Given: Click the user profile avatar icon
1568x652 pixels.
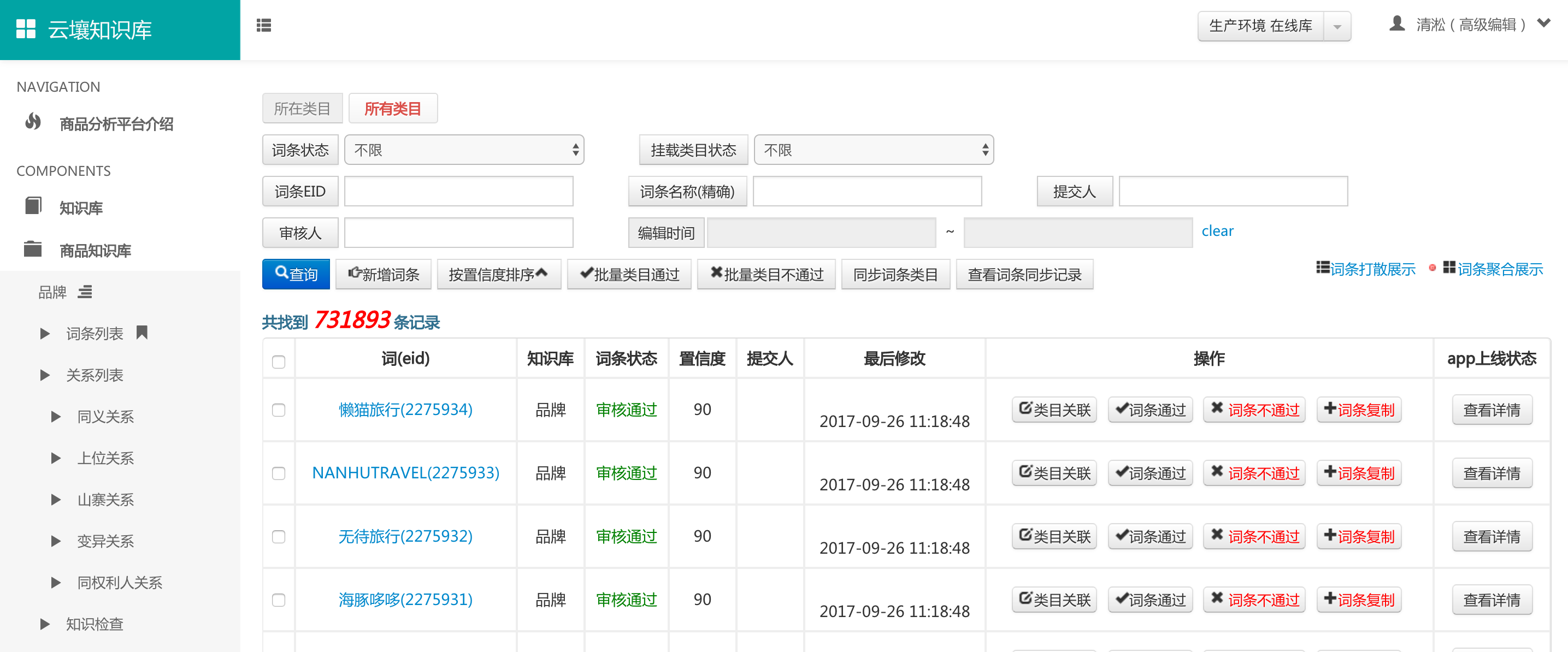Looking at the screenshot, I should (1397, 23).
